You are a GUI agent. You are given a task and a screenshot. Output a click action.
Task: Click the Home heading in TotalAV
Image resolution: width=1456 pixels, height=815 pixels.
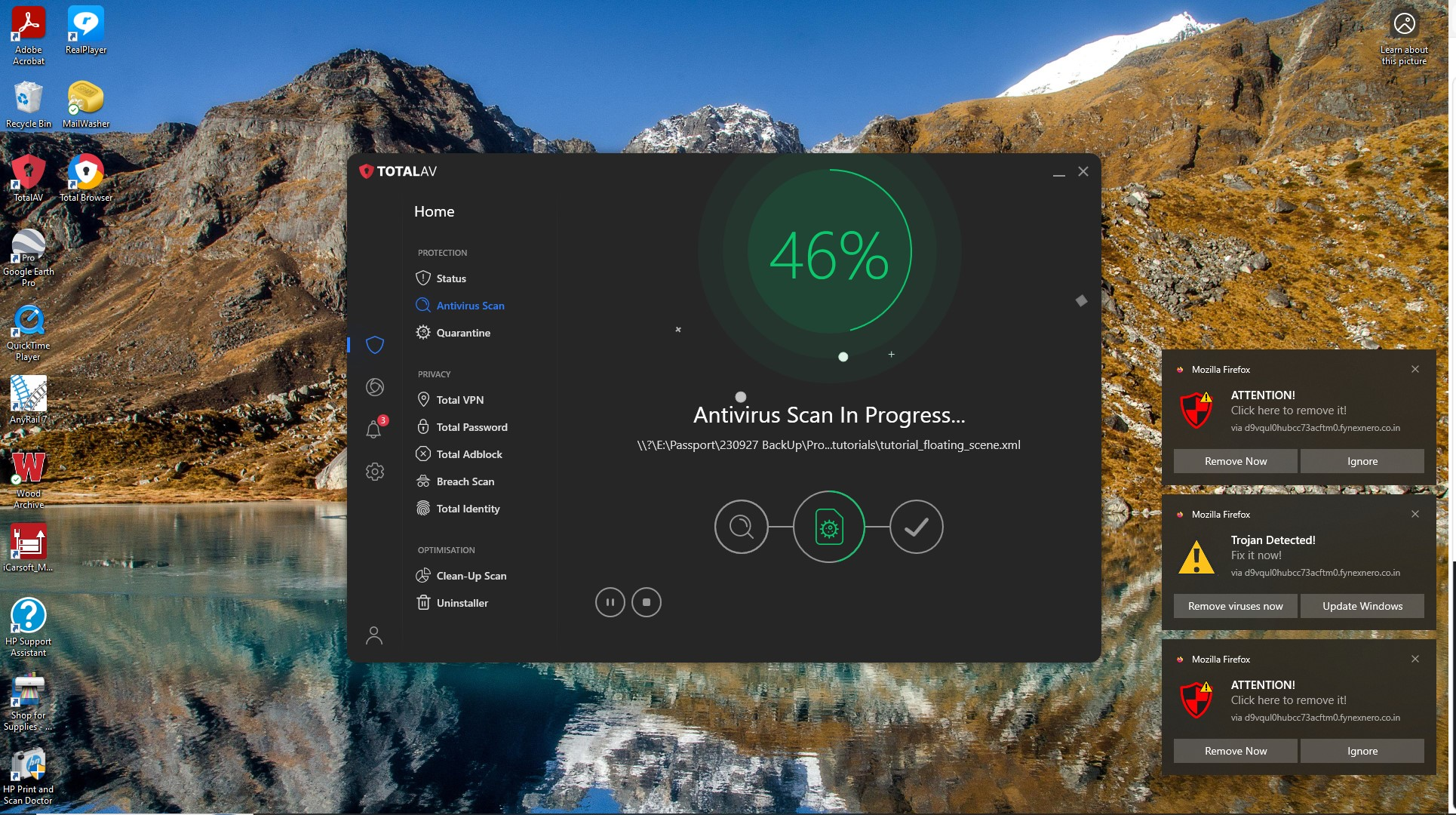point(435,212)
